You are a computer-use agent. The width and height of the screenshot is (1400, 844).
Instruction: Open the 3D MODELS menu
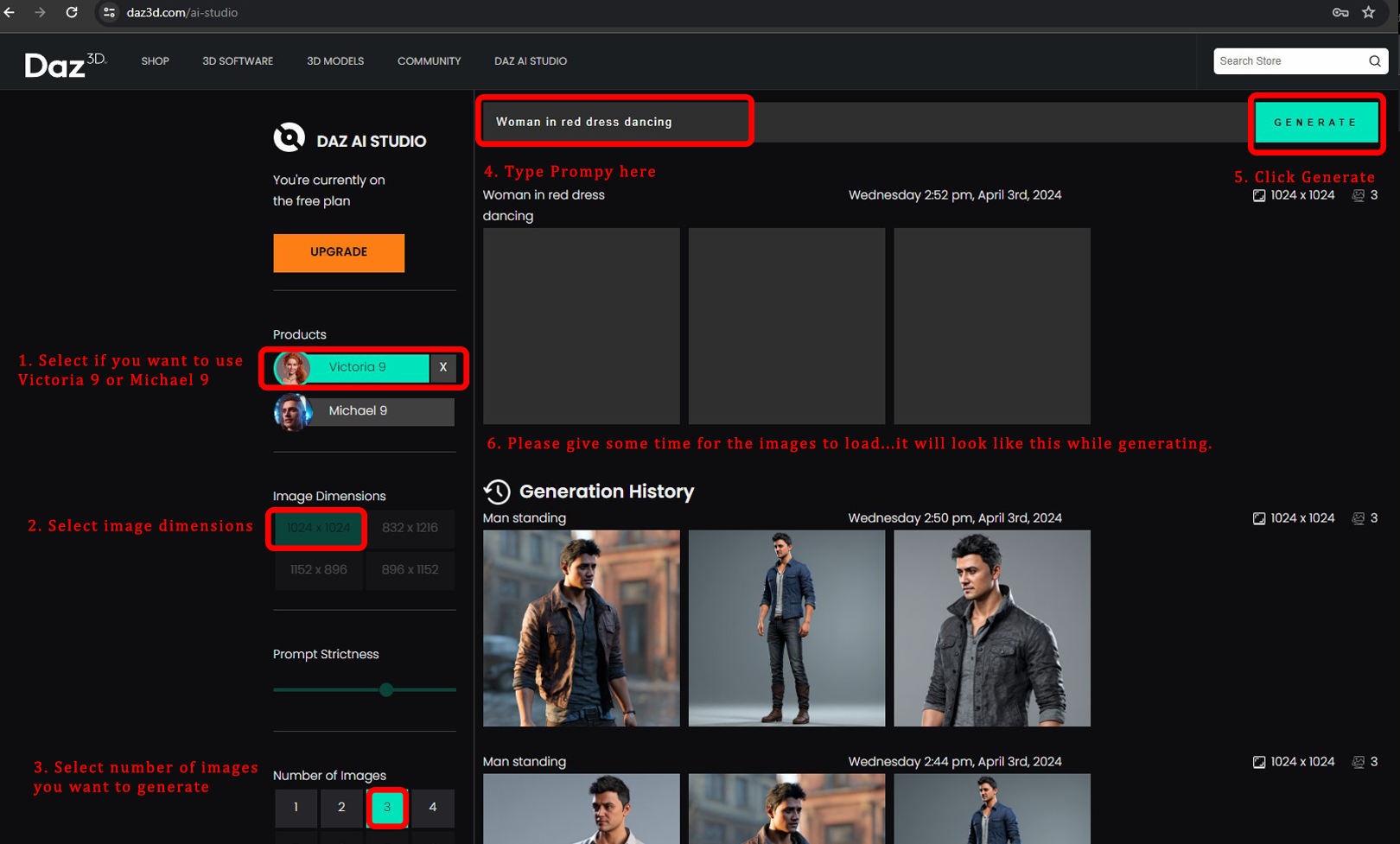335,61
